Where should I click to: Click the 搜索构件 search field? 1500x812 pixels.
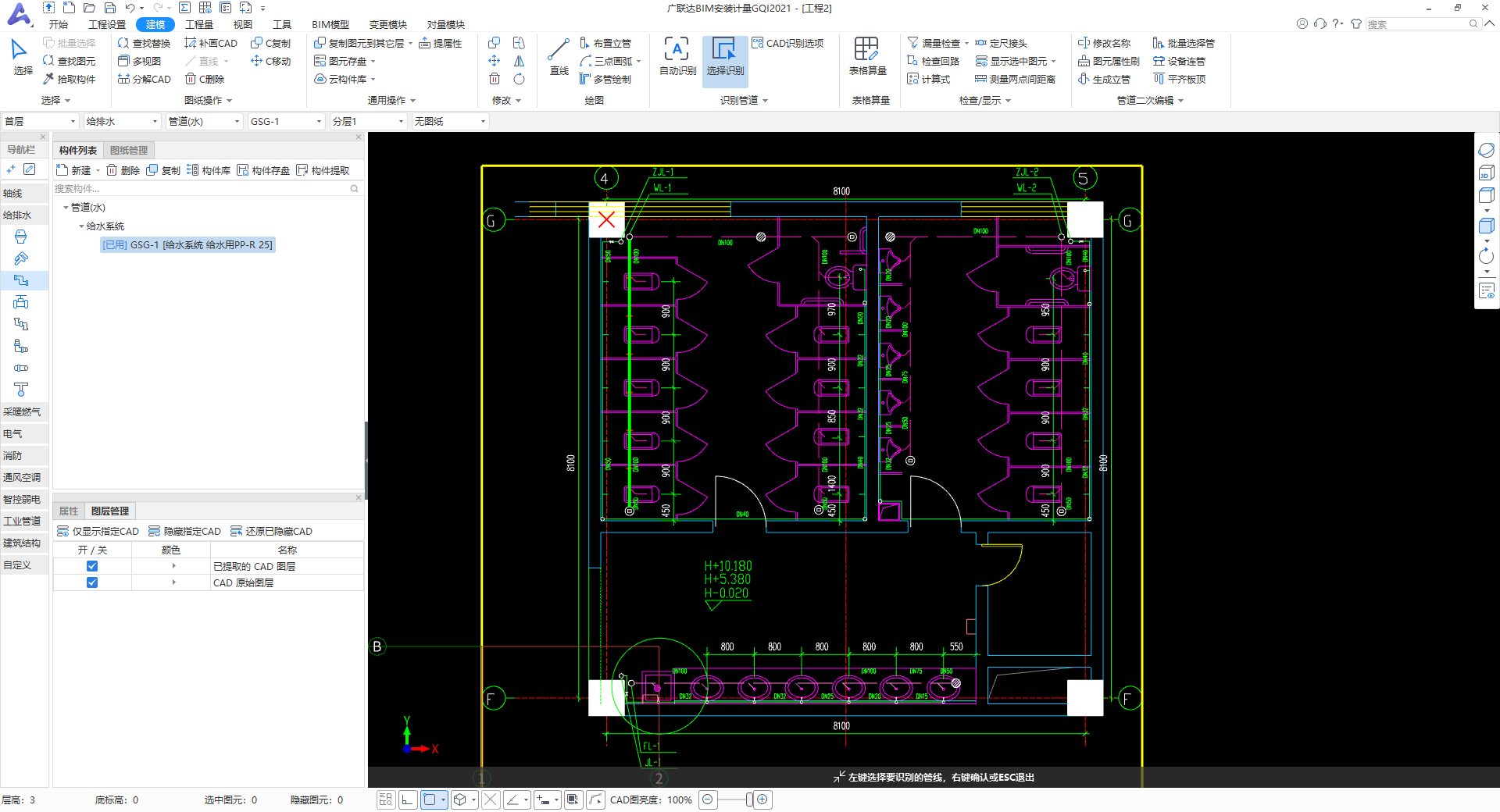[199, 189]
